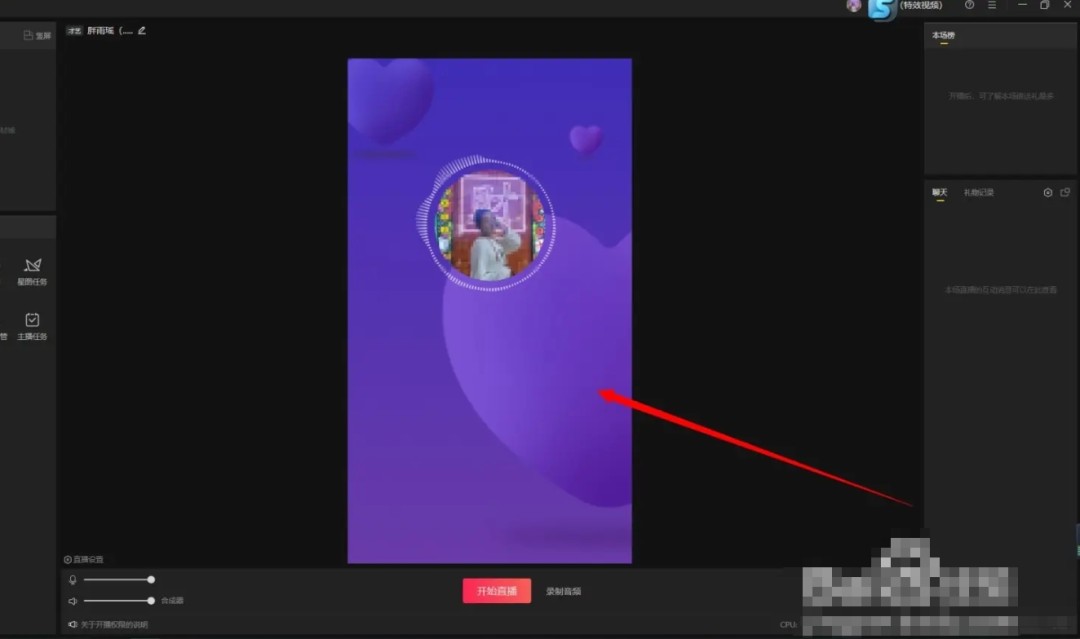Viewport: 1080px width, 639px height.
Task: Pop out the chat panel window
Action: click(1065, 192)
